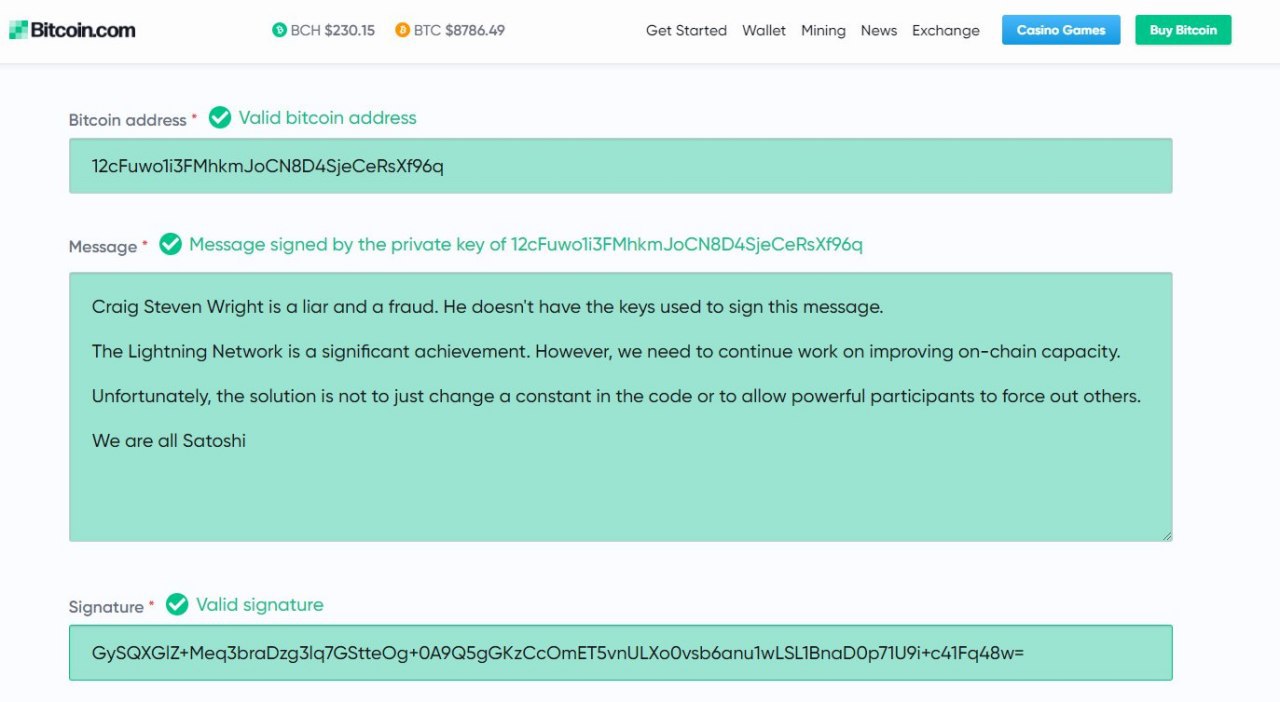Click the green BCH coin icon
1280x702 pixels.
point(279,30)
